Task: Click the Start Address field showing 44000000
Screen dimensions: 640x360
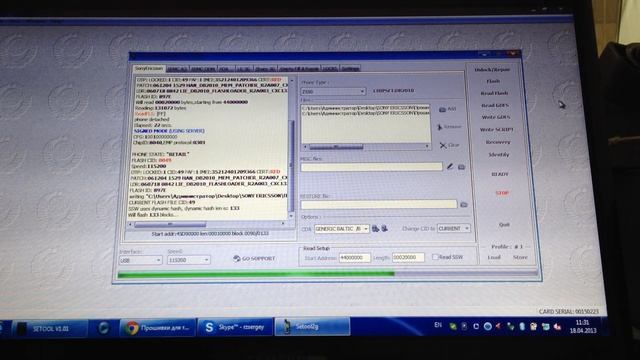Action: click(354, 258)
